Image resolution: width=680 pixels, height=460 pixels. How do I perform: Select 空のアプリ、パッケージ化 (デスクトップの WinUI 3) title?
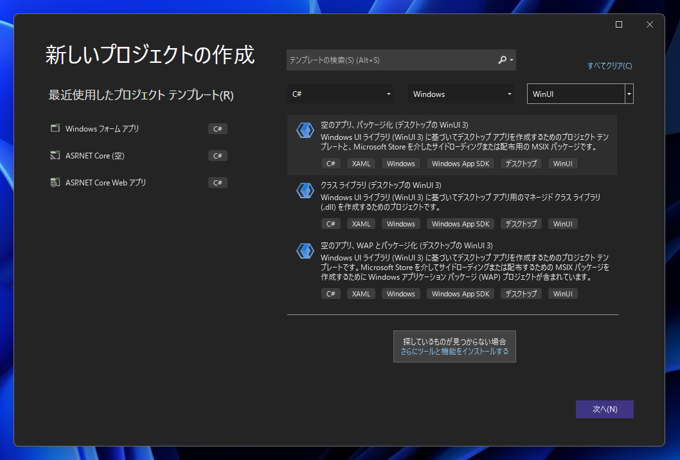[x=394, y=125]
